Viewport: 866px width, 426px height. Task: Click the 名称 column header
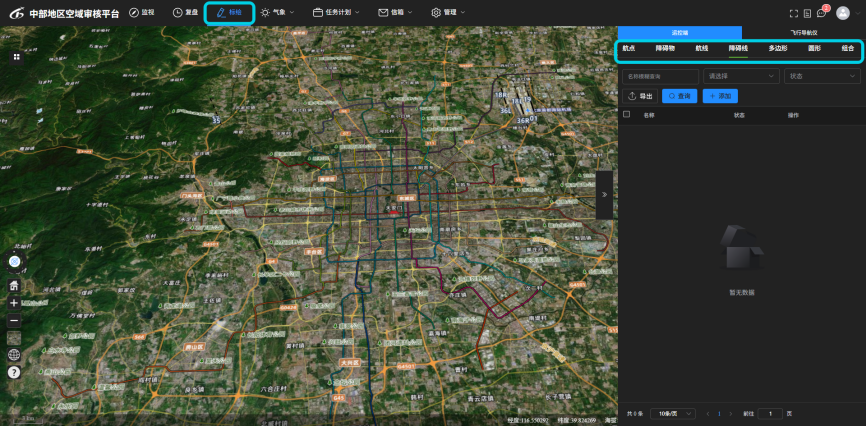click(648, 115)
